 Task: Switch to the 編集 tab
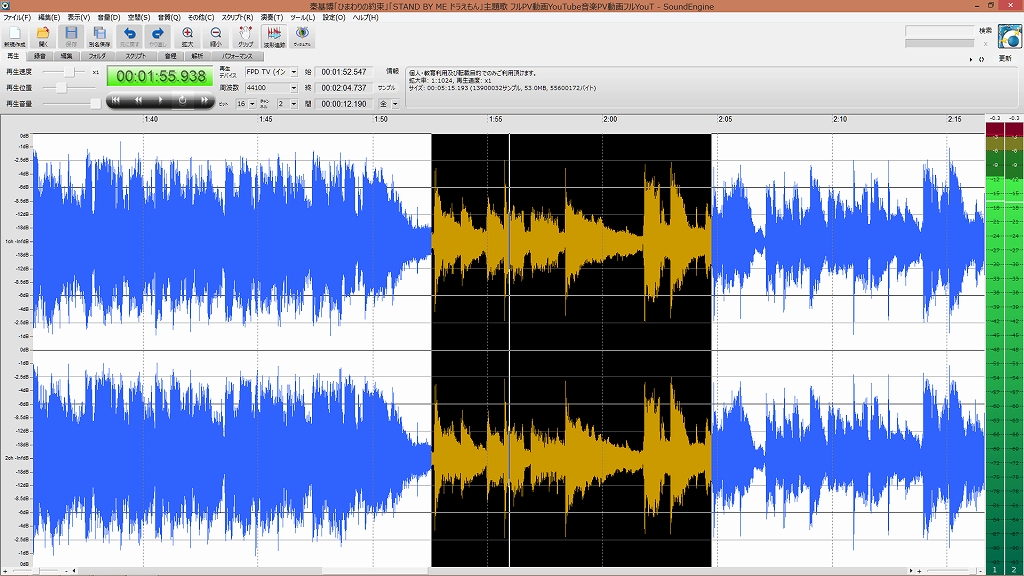pos(67,56)
